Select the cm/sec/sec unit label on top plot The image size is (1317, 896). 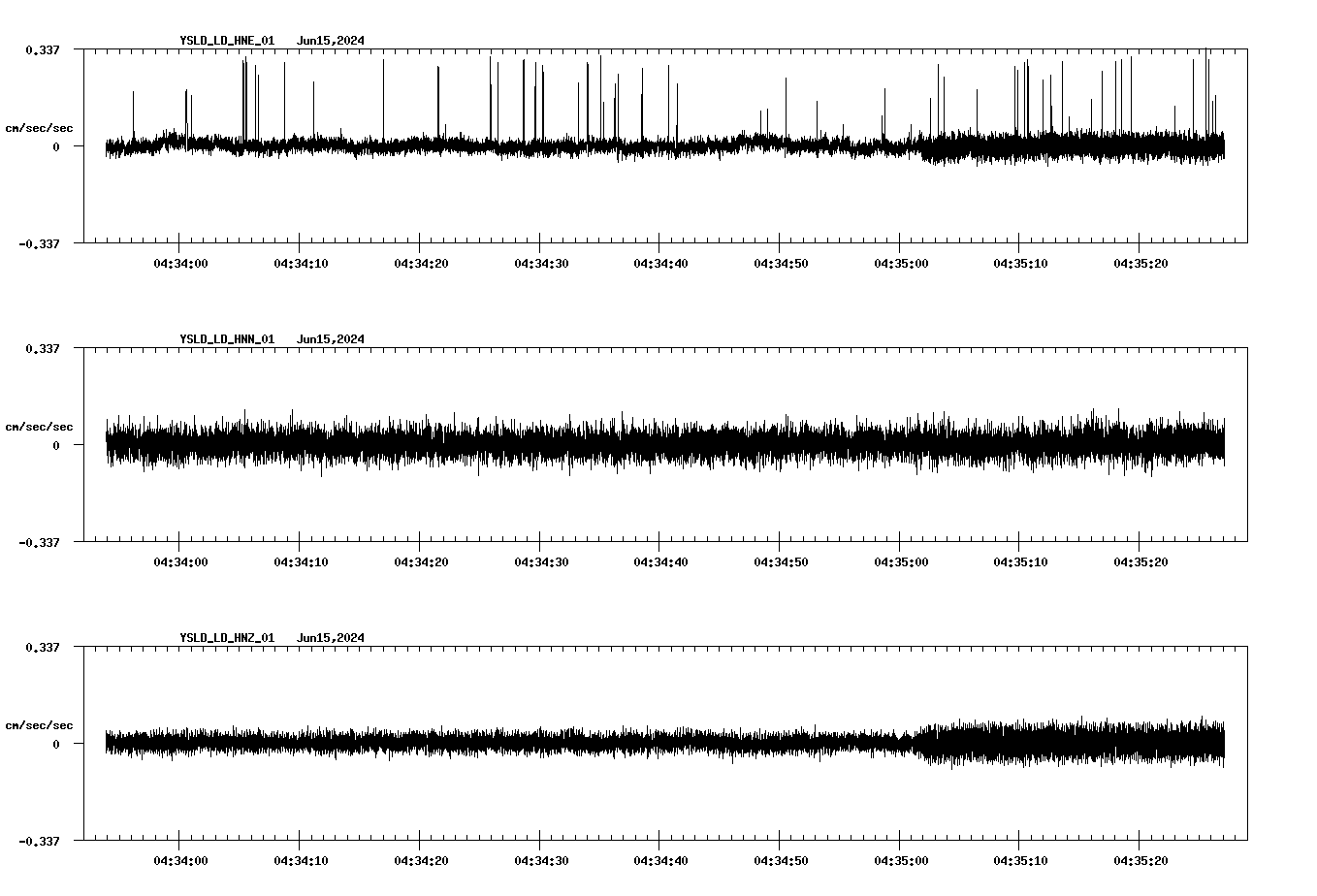41,127
